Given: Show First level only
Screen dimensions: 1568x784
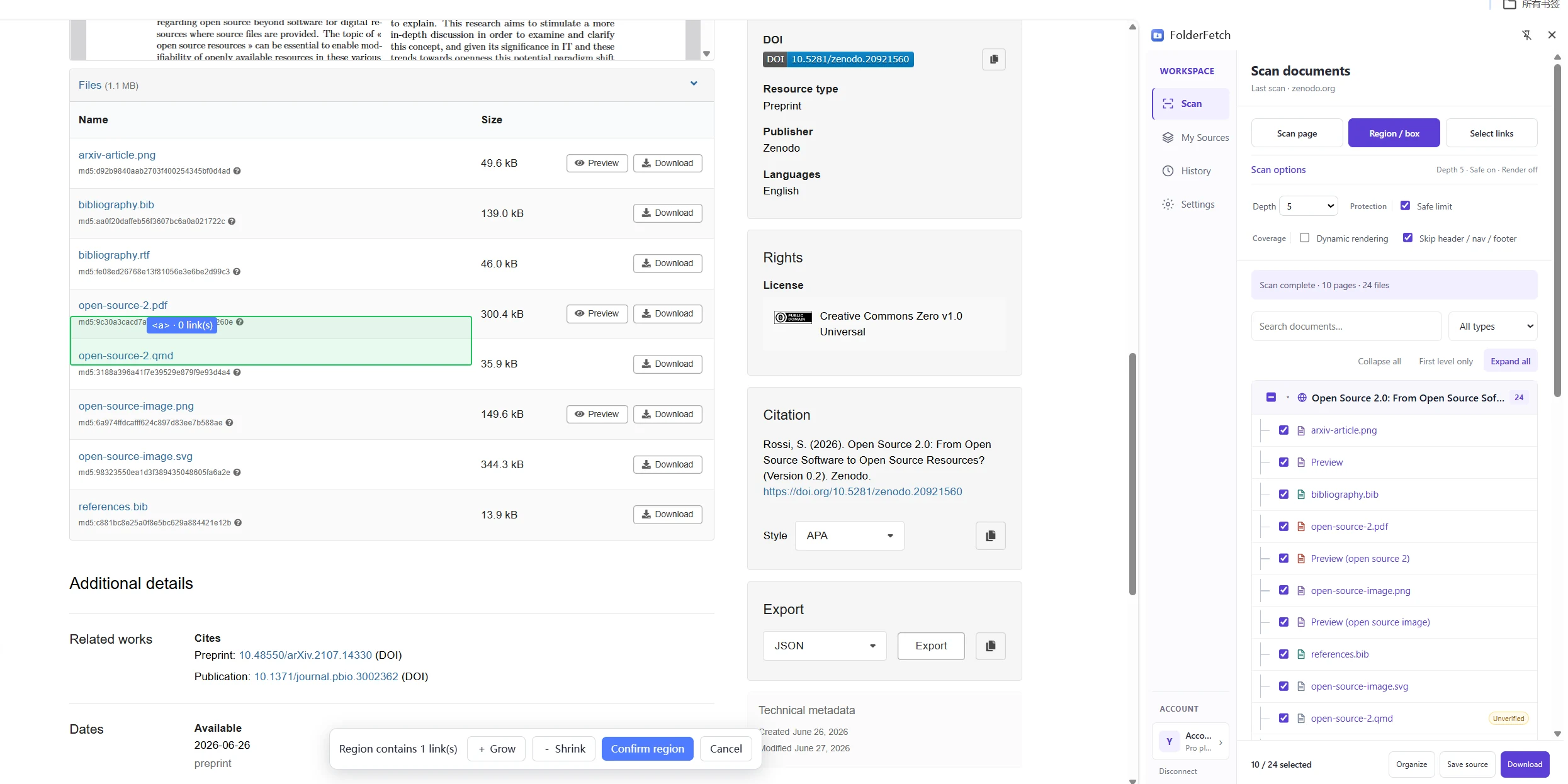Looking at the screenshot, I should pos(1446,362).
